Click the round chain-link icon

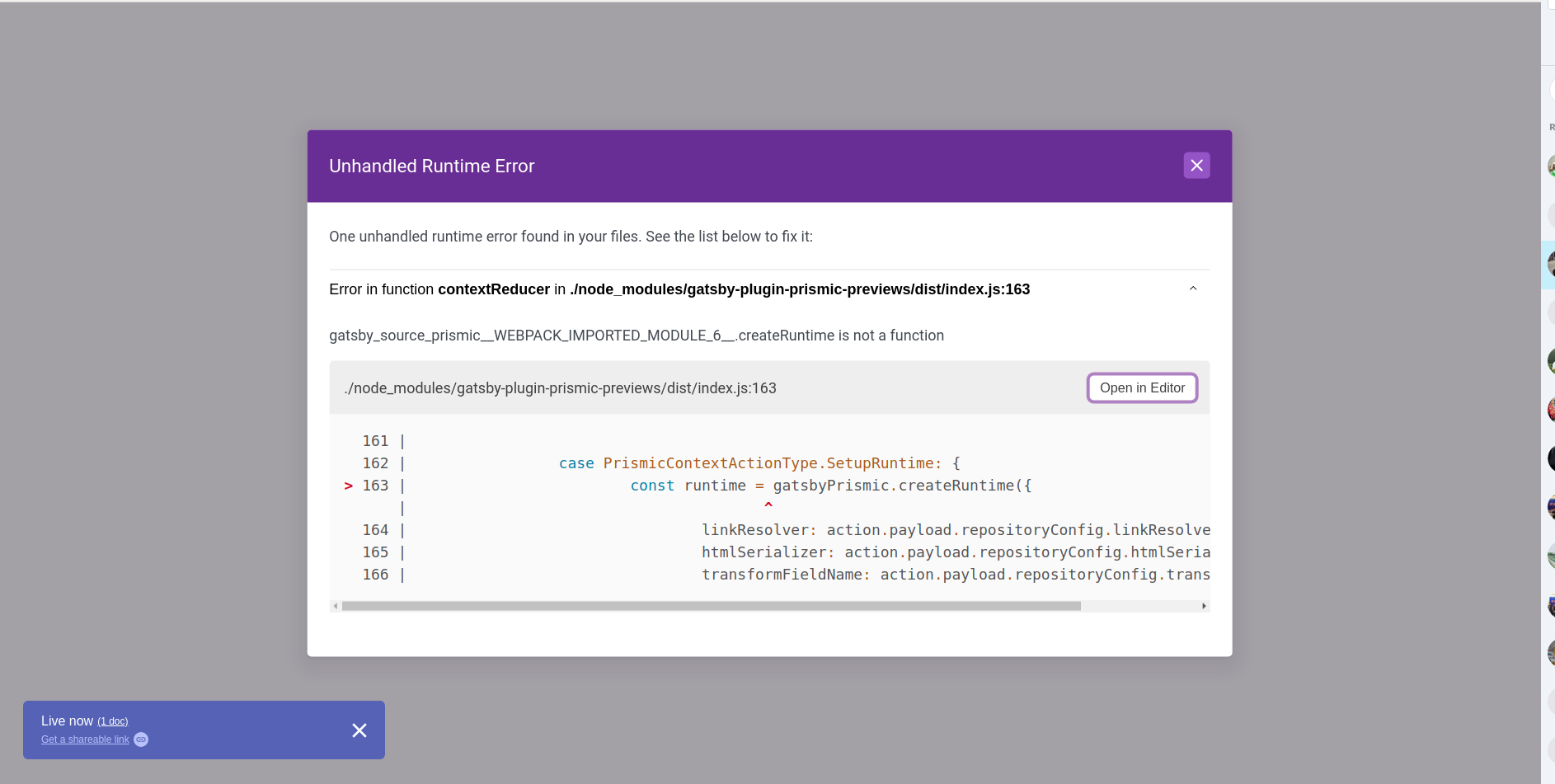point(141,739)
